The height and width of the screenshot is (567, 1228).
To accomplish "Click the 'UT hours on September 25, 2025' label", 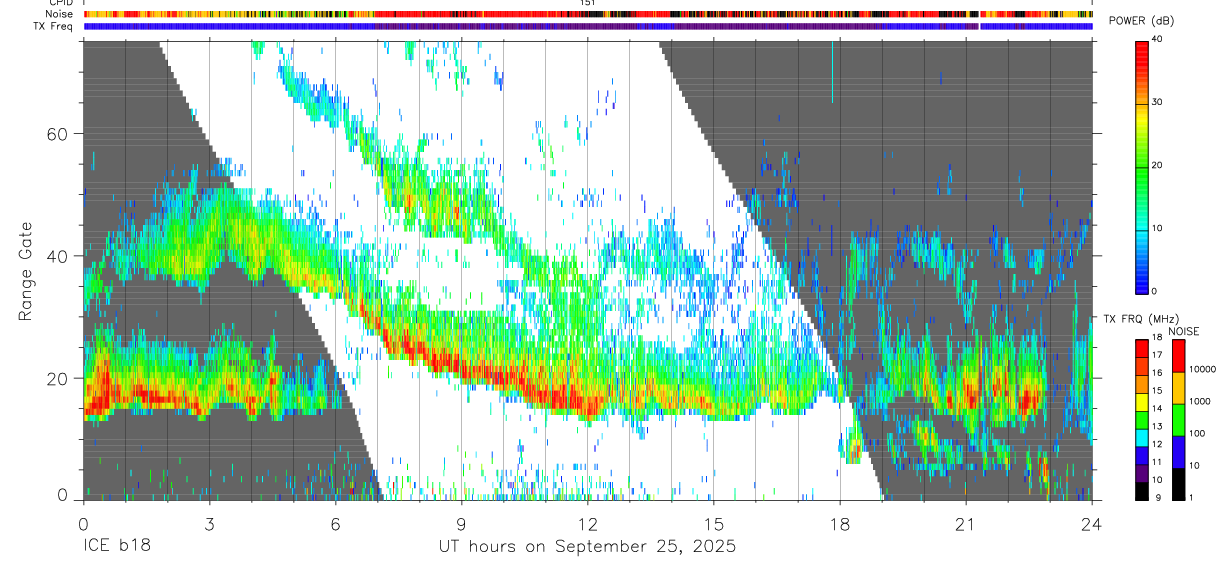I will pos(587,547).
